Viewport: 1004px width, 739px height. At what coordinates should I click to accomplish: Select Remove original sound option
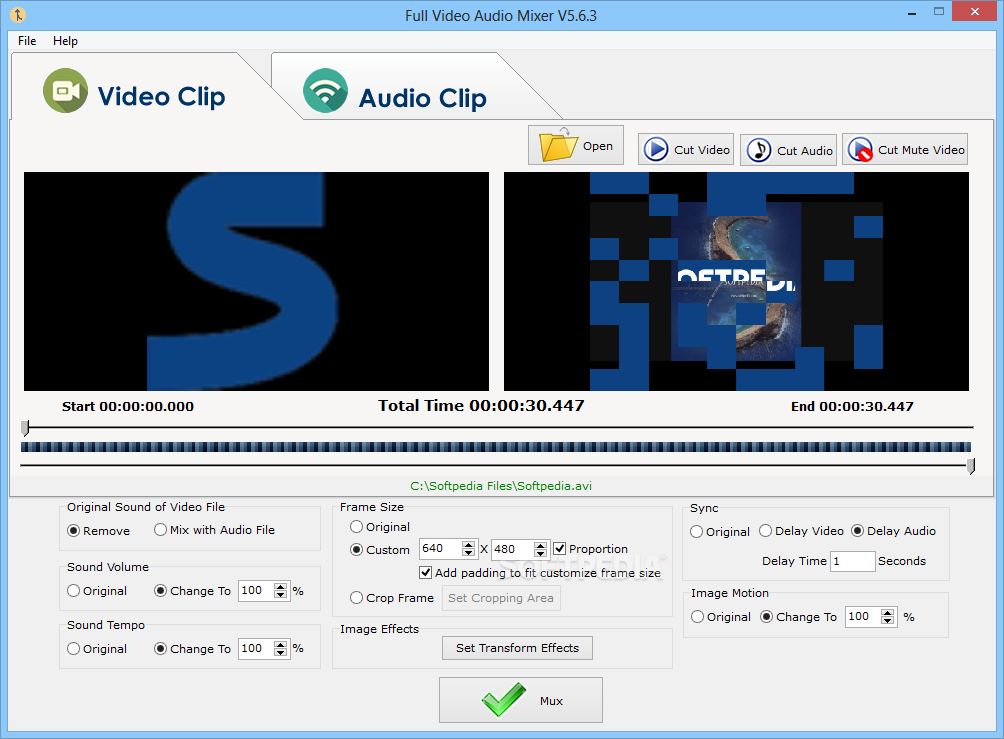pyautogui.click(x=99, y=530)
